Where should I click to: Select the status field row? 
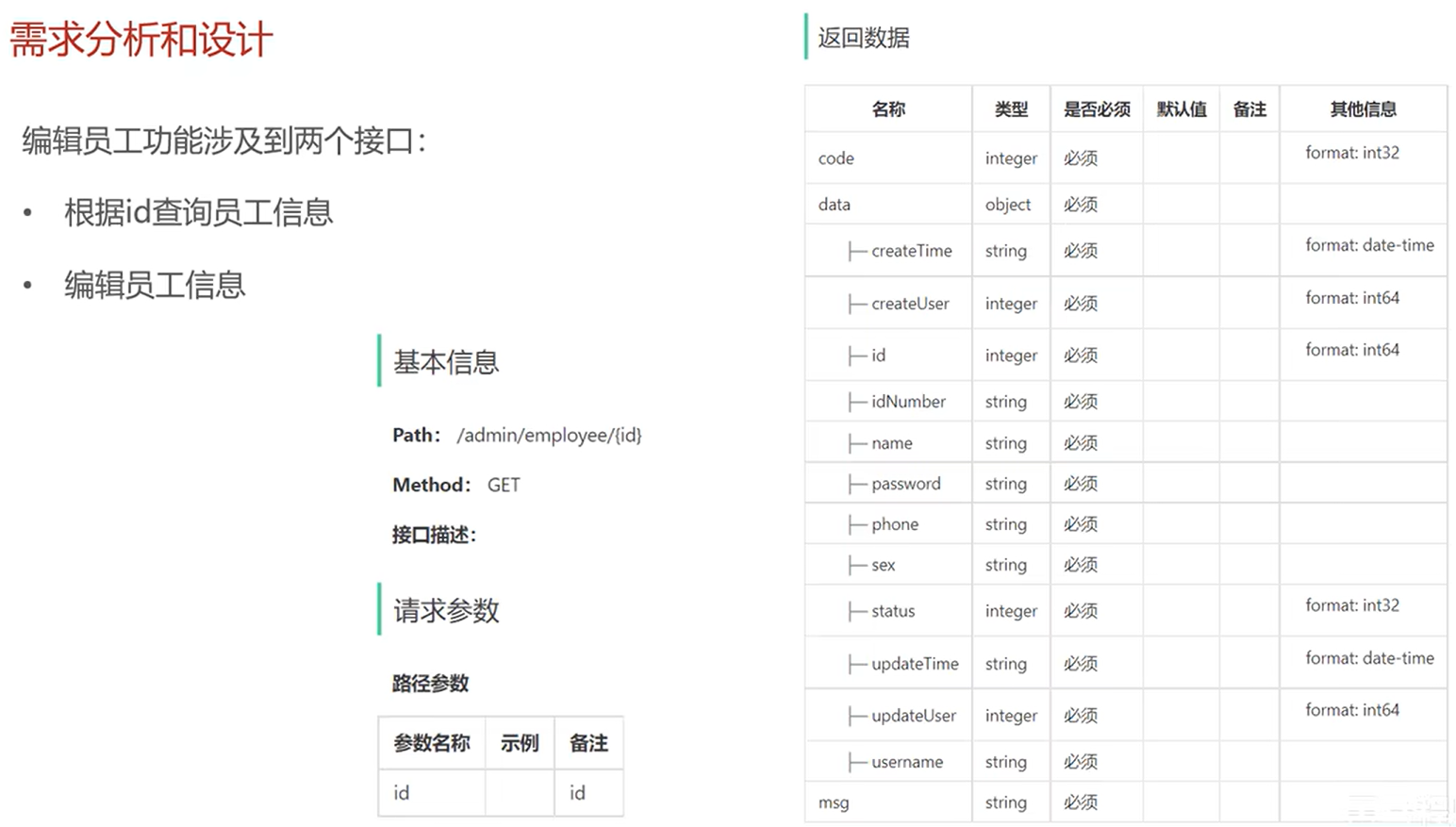click(1126, 611)
